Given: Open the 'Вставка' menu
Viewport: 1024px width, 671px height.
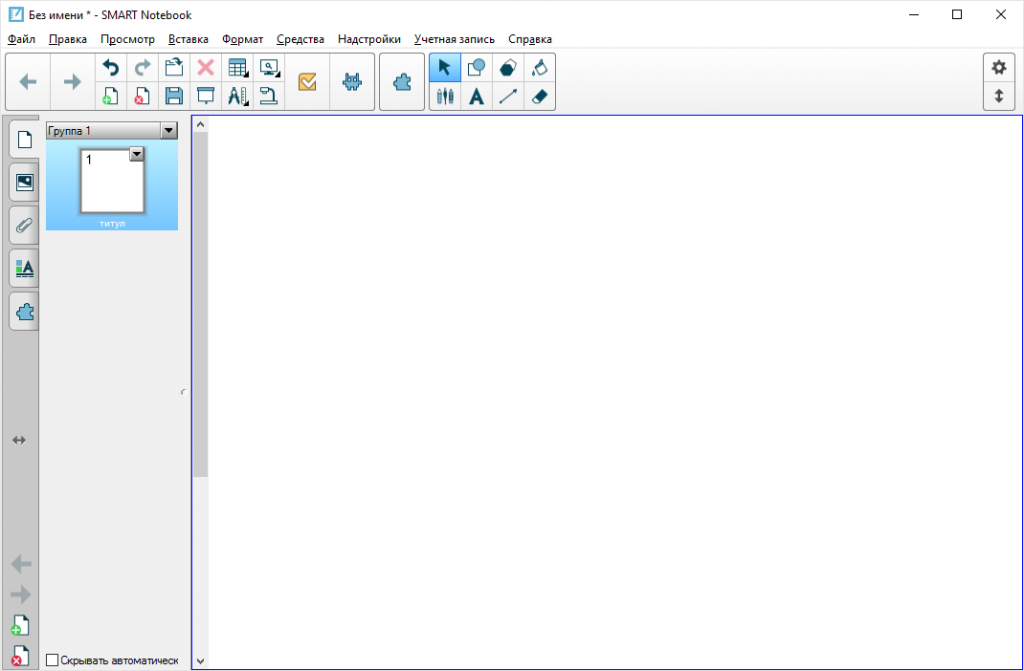Looking at the screenshot, I should (x=188, y=39).
